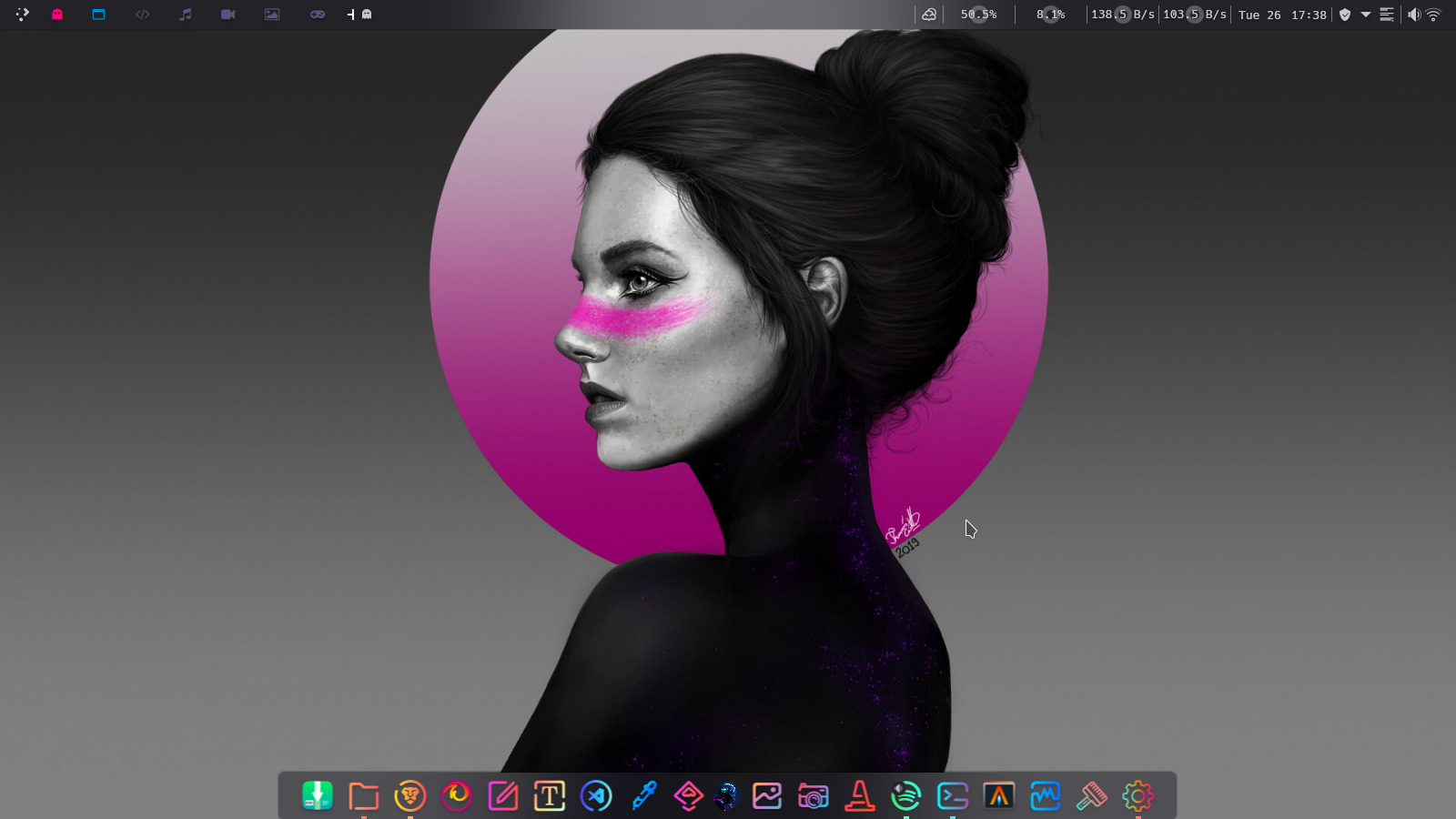Launch the cleaner brush app in dock
This screenshot has height=819, width=1456.
click(x=1092, y=796)
